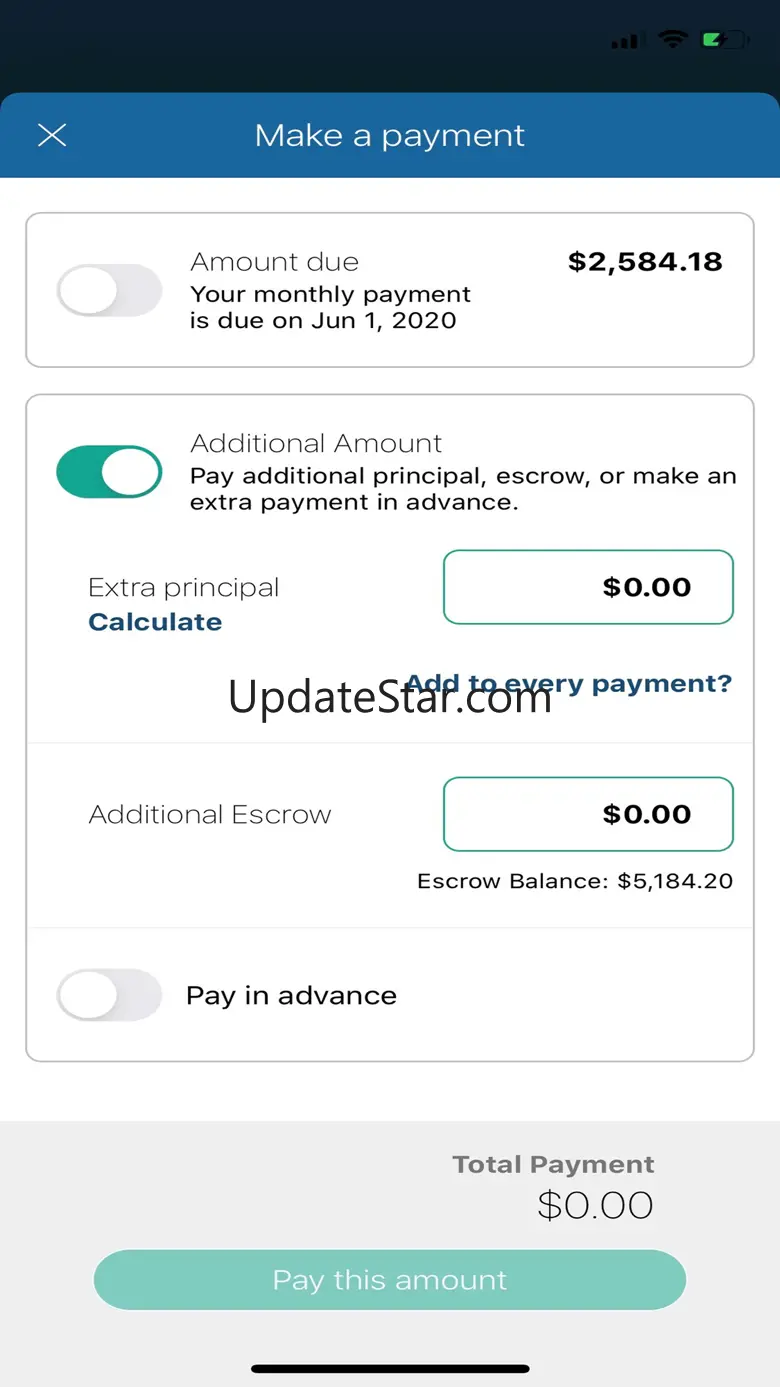This screenshot has height=1387, width=780.
Task: Enable the Amount due toggle
Action: click(x=109, y=291)
